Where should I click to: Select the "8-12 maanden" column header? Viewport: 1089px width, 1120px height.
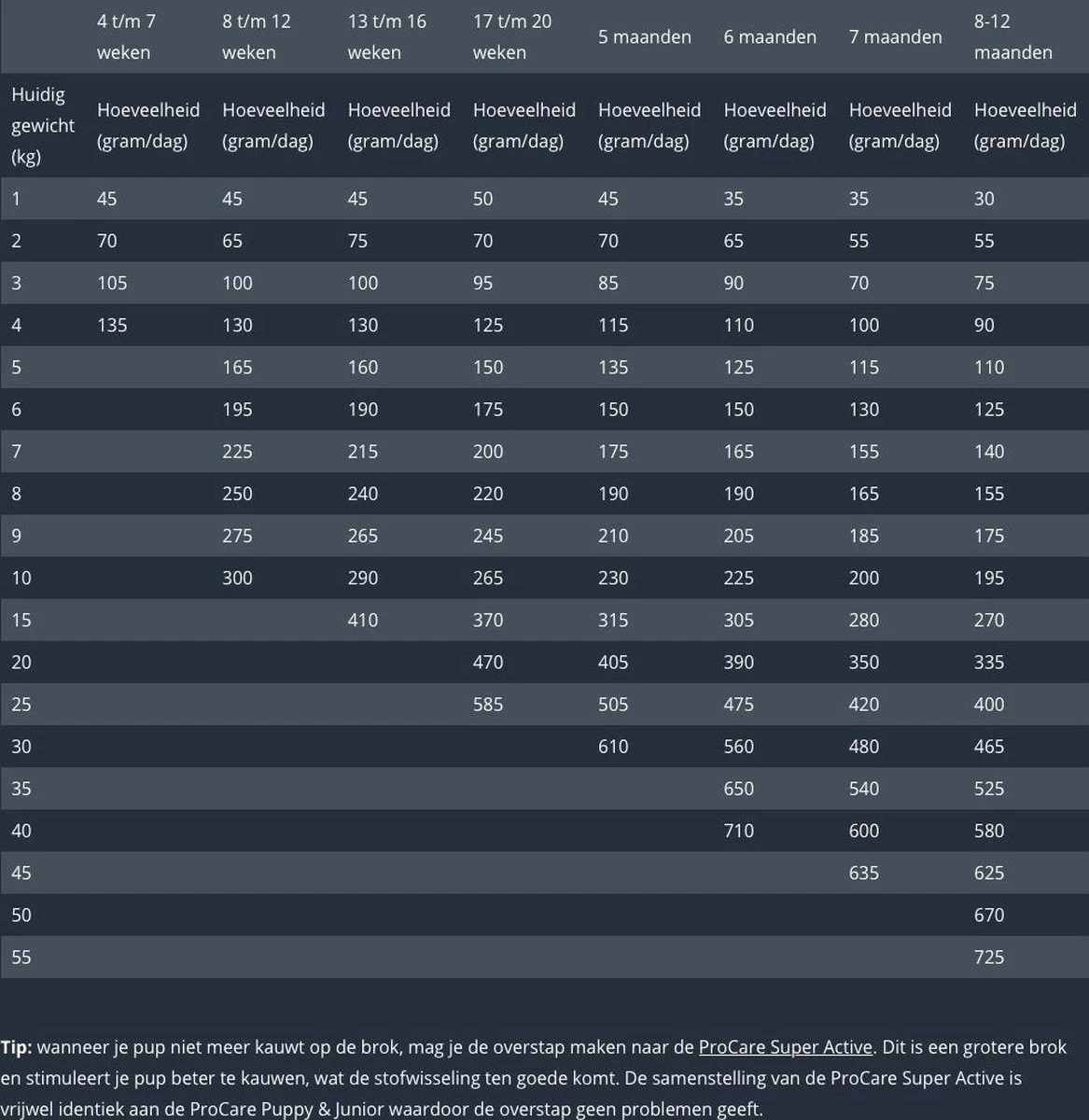click(x=1012, y=36)
